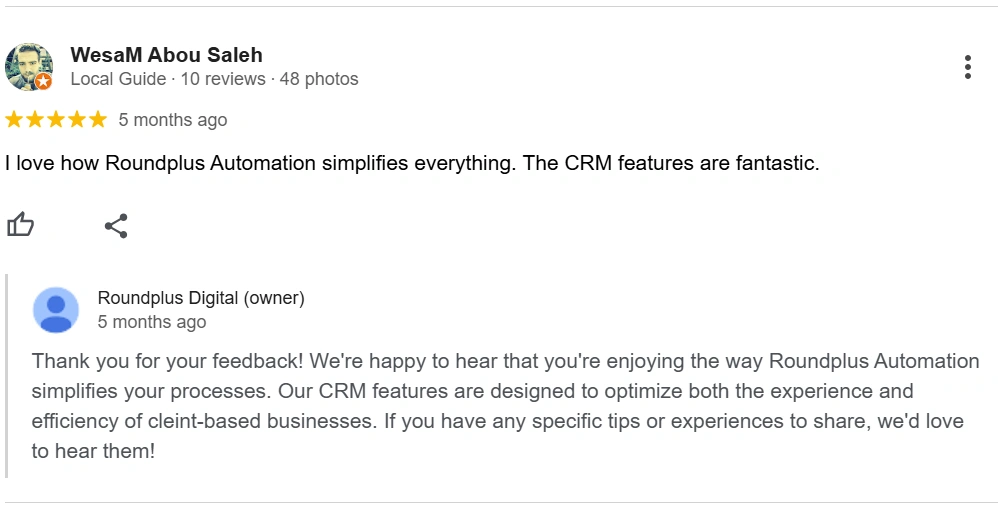Click the Roundplus Digital owner avatar icon
Viewport: 998px width, 508px height.
click(x=56, y=310)
